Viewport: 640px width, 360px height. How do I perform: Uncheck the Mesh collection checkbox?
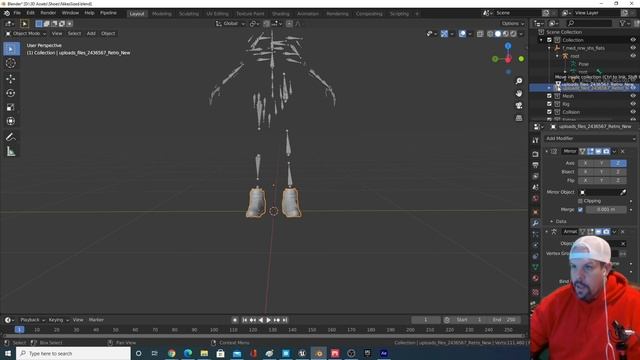coord(549,96)
